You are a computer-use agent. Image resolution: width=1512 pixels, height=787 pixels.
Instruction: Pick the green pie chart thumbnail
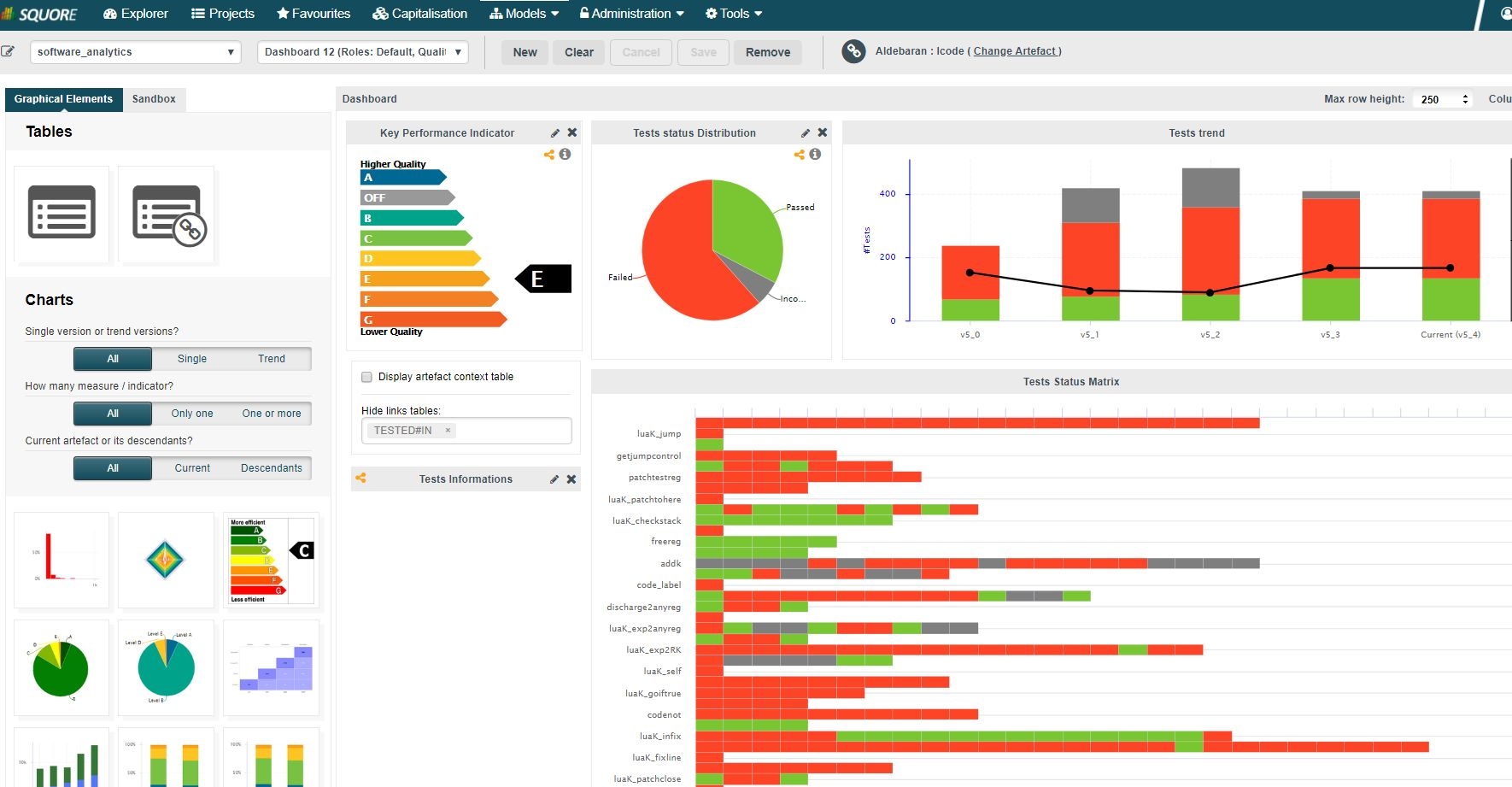(x=62, y=667)
